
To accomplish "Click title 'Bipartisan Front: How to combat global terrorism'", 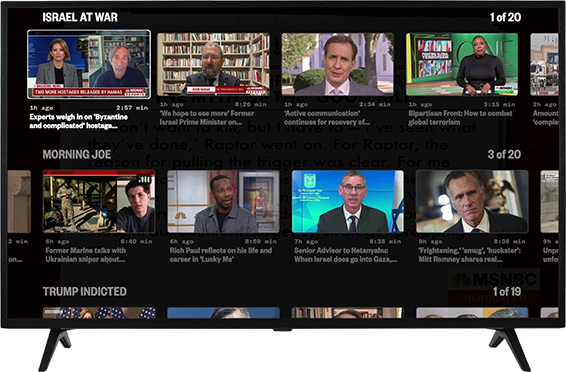I will pyautogui.click(x=460, y=118).
